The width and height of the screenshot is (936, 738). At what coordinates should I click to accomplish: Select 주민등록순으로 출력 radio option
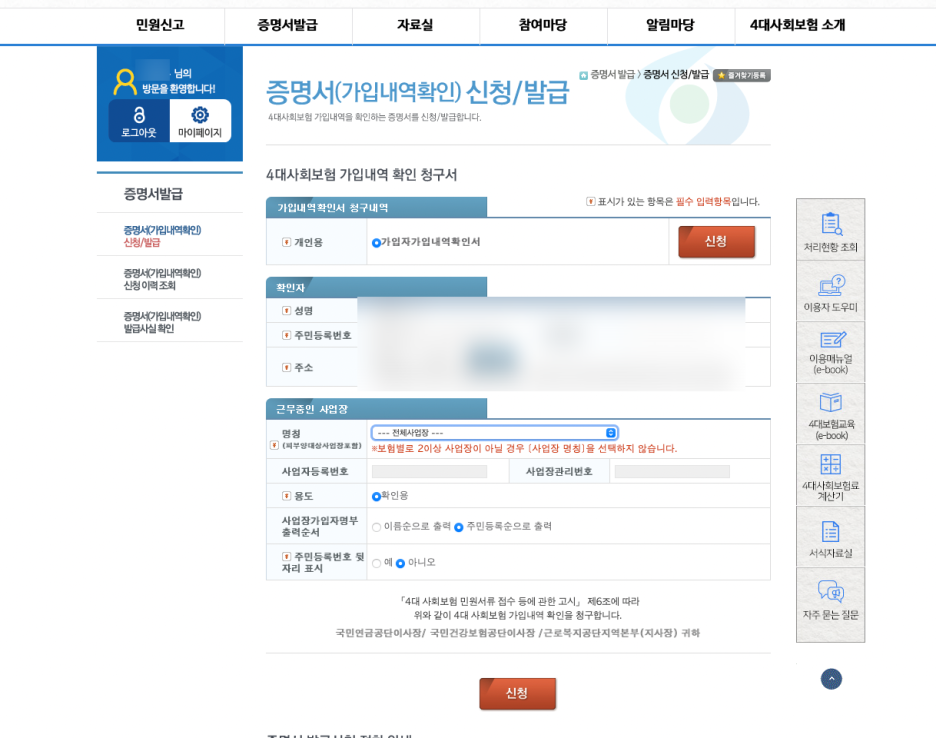pos(458,527)
